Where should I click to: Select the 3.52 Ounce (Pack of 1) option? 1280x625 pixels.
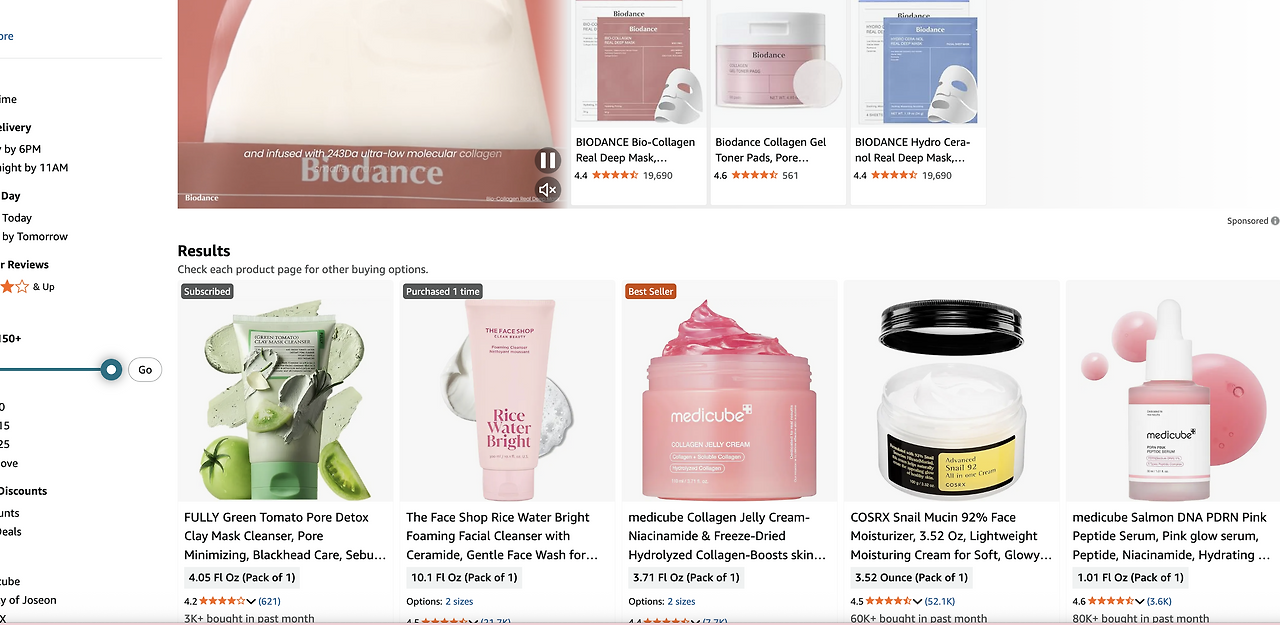coord(912,577)
